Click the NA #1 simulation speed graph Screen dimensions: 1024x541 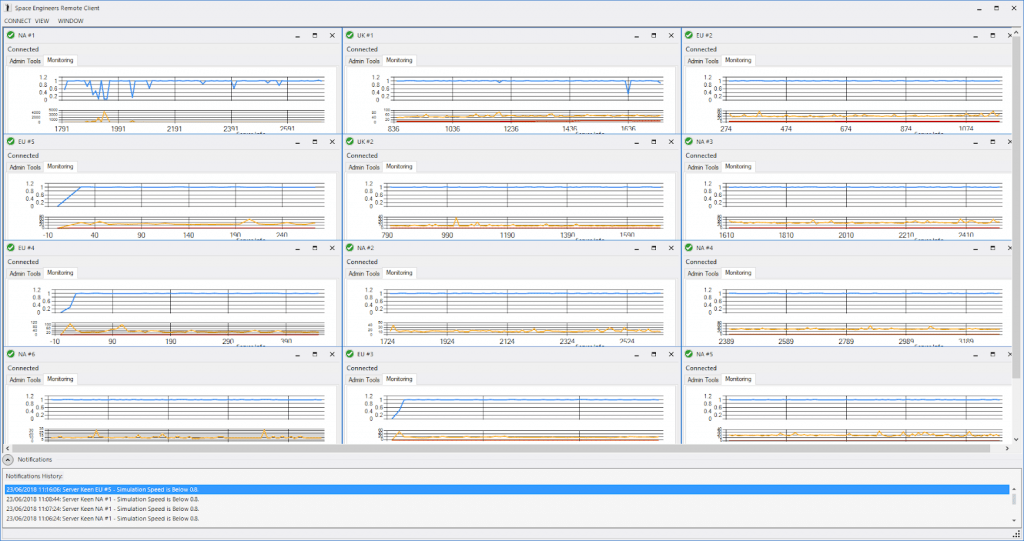(x=194, y=88)
